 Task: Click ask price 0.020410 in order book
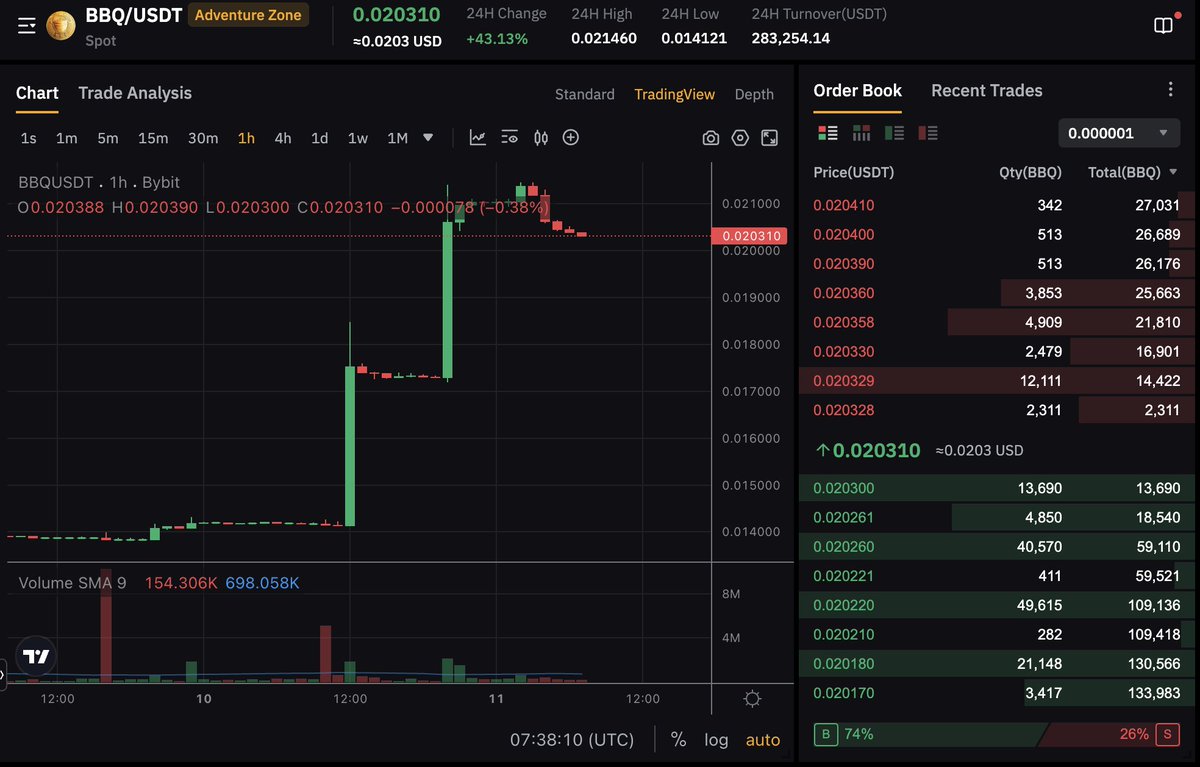843,205
